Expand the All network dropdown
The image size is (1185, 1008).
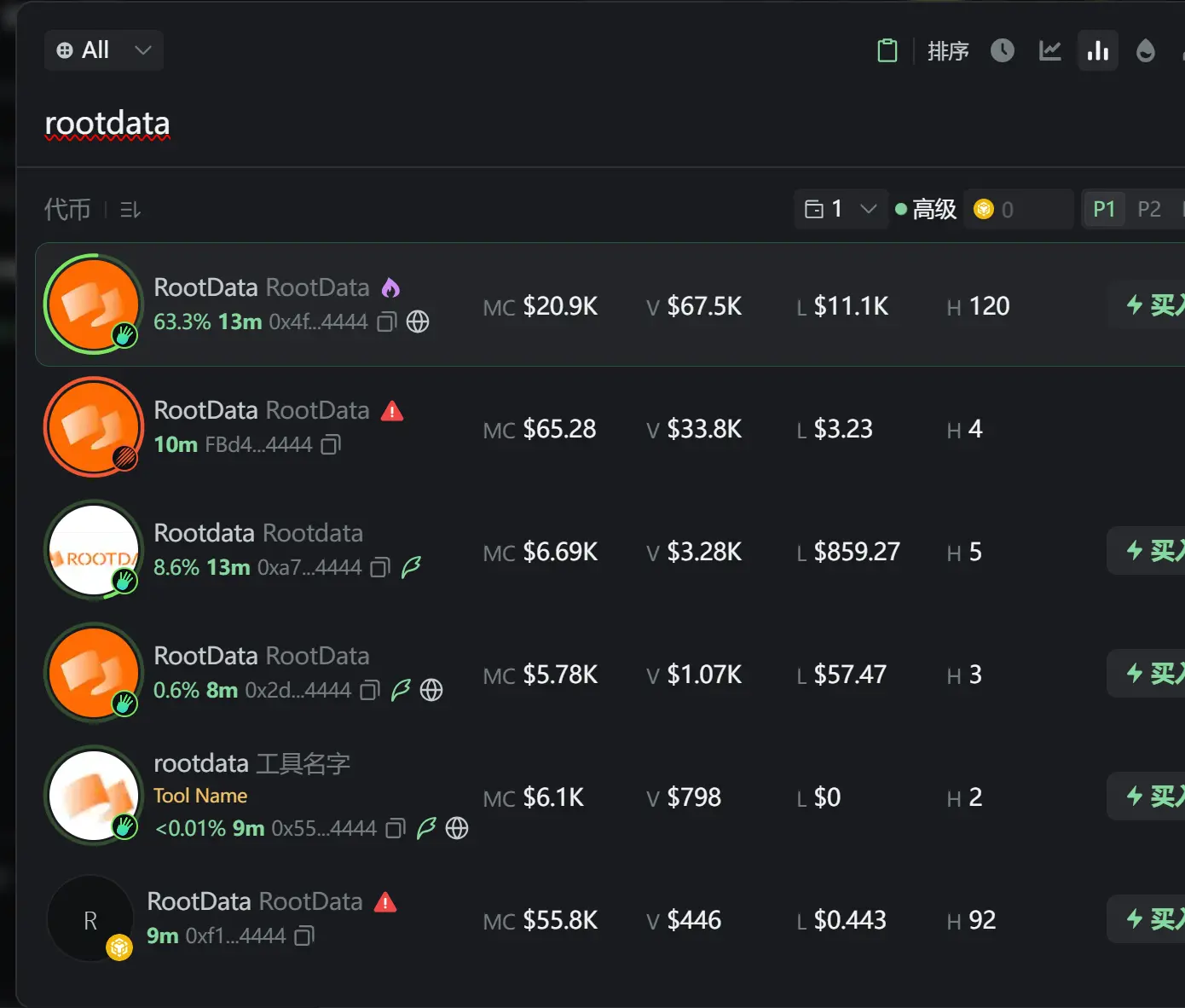click(x=103, y=49)
